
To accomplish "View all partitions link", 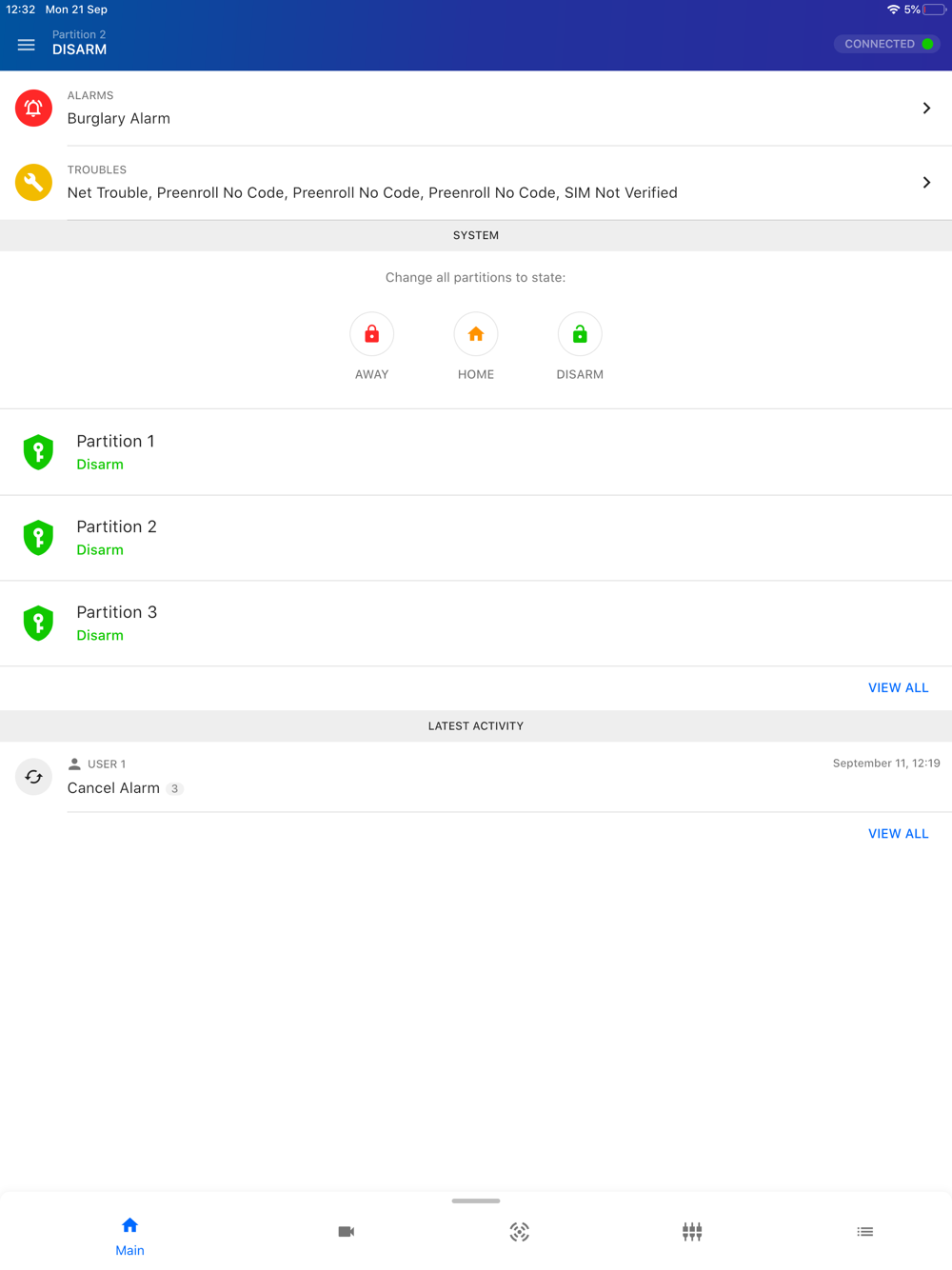I will coord(898,687).
